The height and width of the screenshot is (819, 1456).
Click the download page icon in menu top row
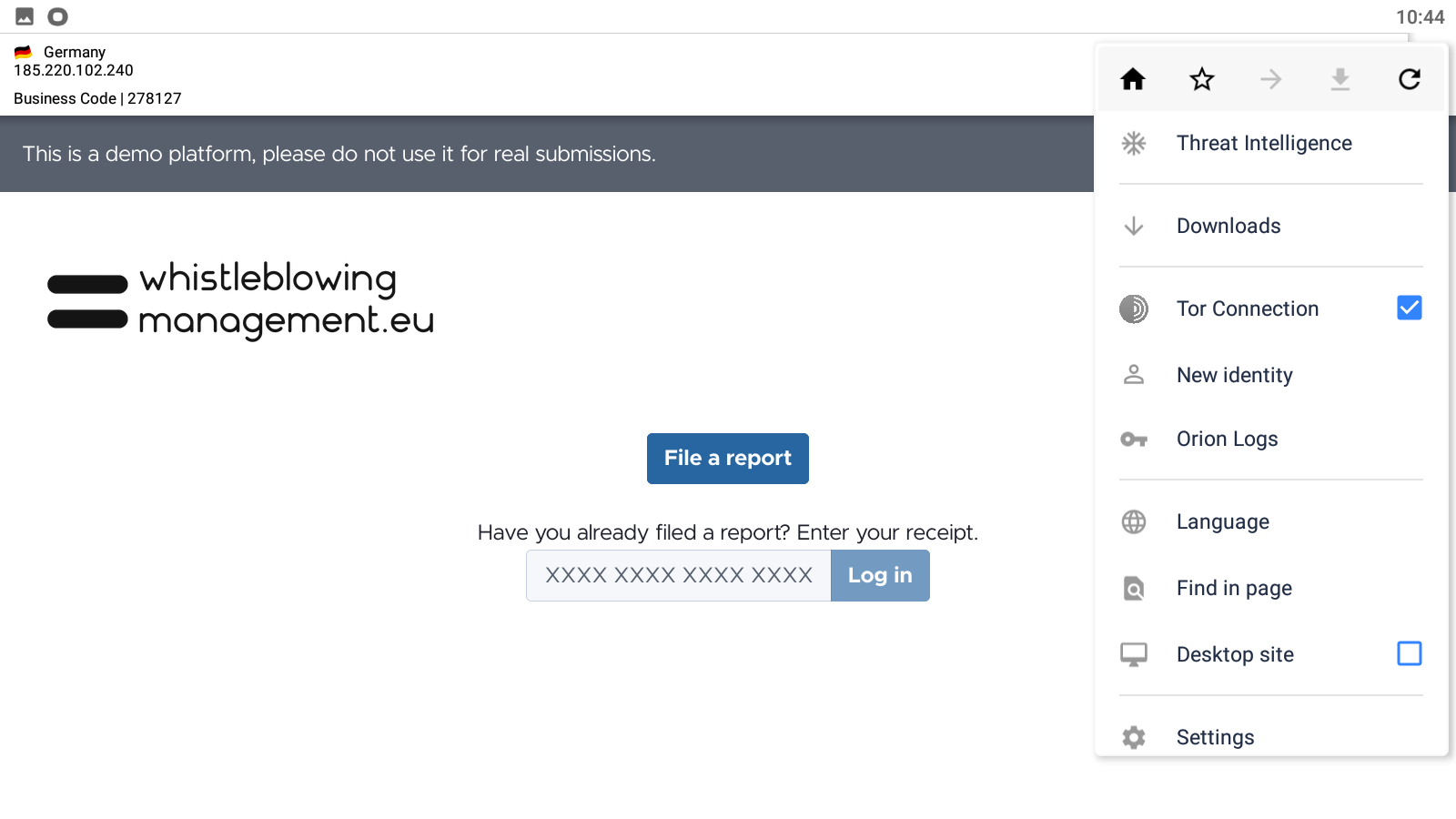[1340, 79]
